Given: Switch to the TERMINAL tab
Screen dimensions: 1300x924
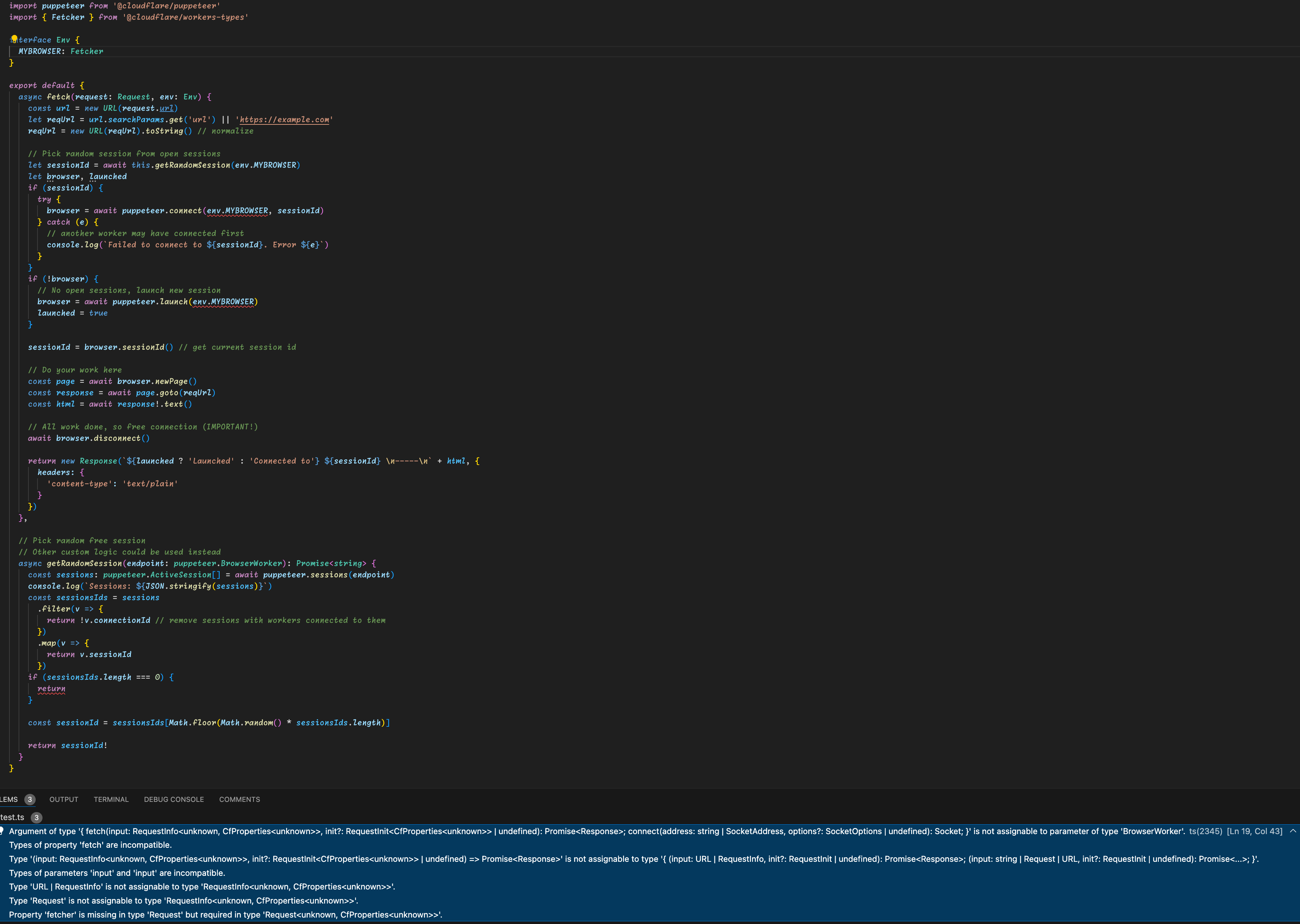Looking at the screenshot, I should pos(111,800).
